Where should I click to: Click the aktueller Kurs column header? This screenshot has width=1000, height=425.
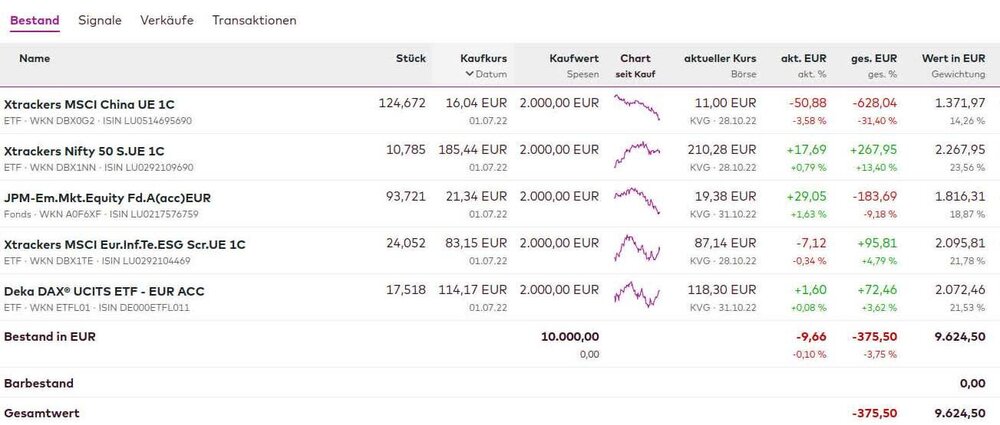tap(720, 59)
